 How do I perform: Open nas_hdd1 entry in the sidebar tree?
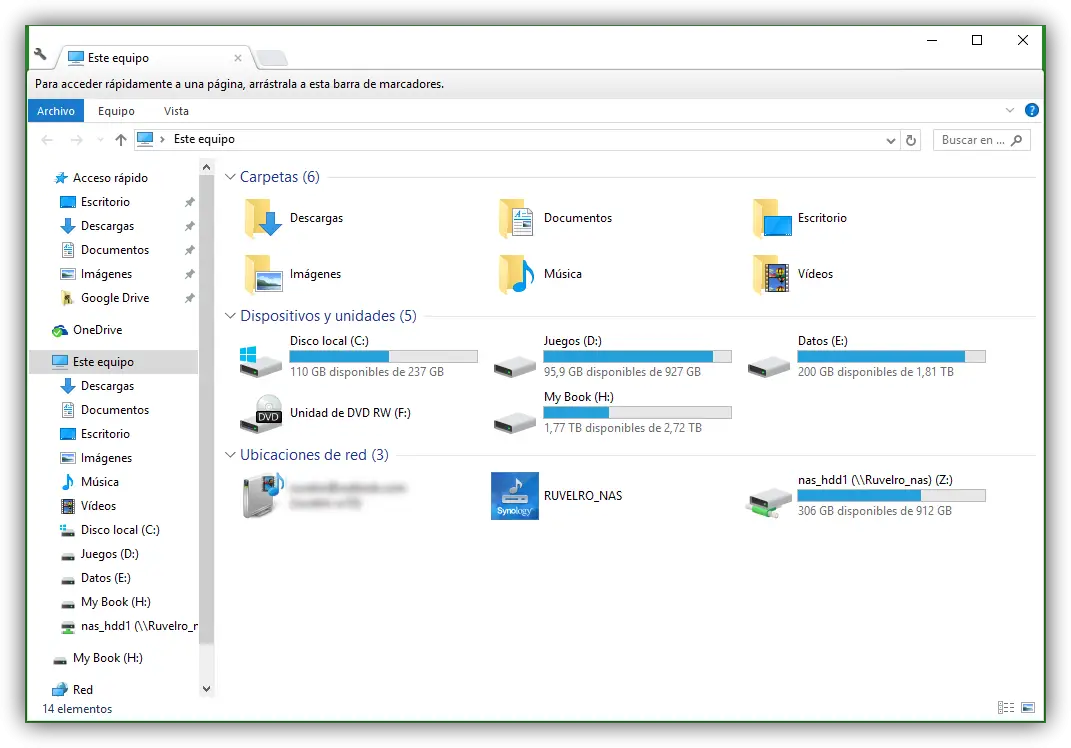(139, 626)
